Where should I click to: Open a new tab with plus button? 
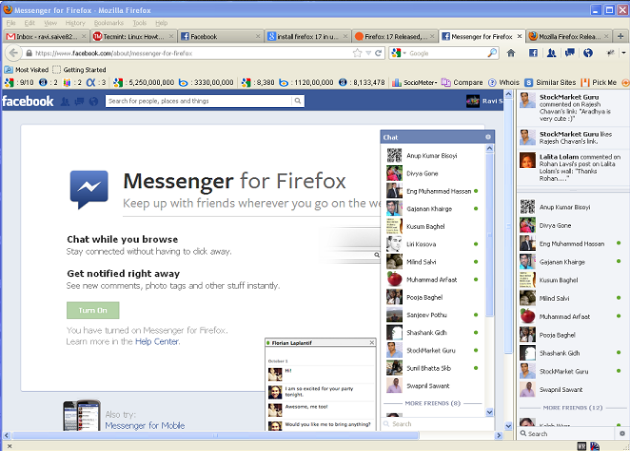click(x=620, y=36)
